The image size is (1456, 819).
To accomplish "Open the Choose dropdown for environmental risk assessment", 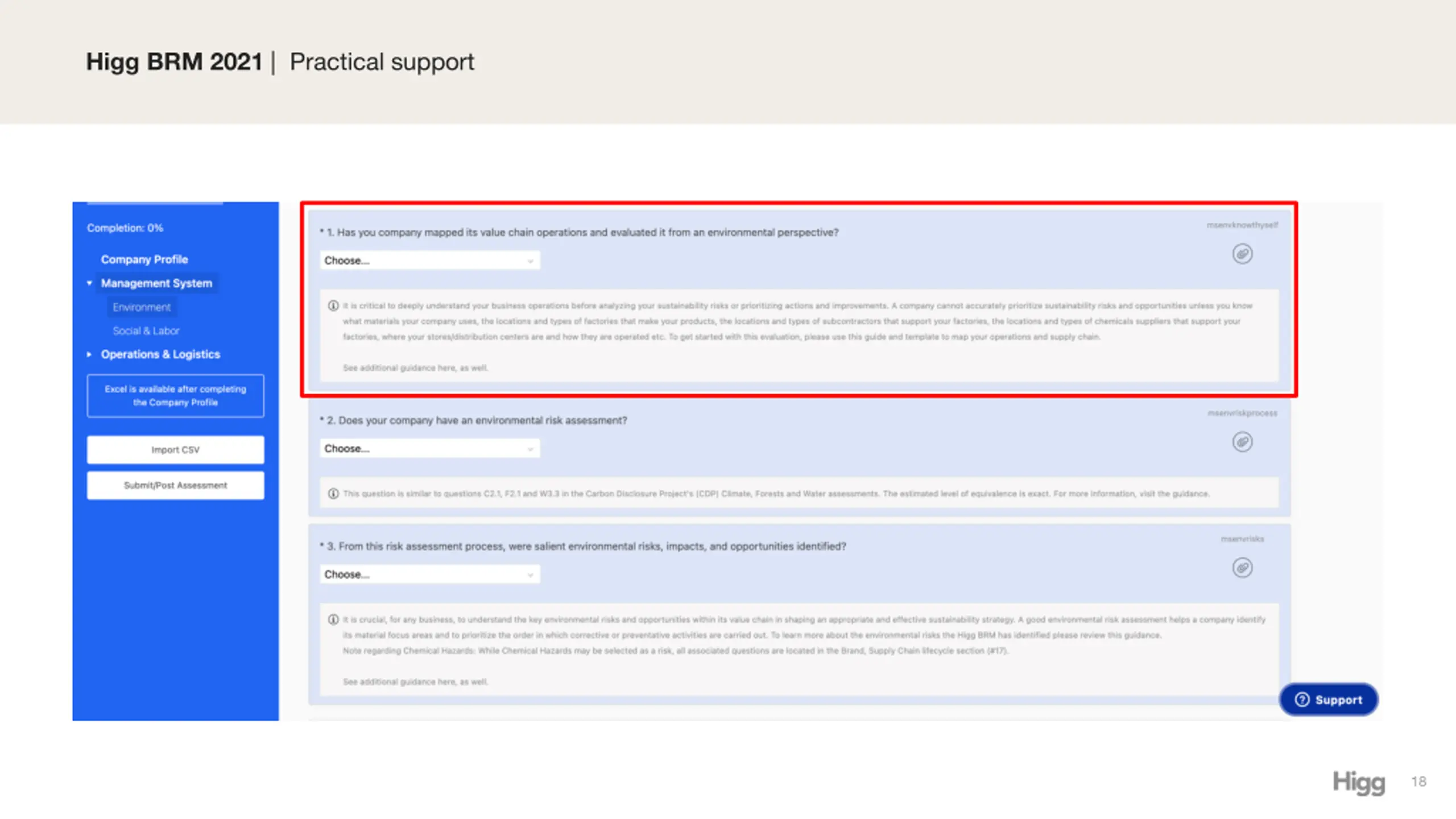I will point(429,449).
